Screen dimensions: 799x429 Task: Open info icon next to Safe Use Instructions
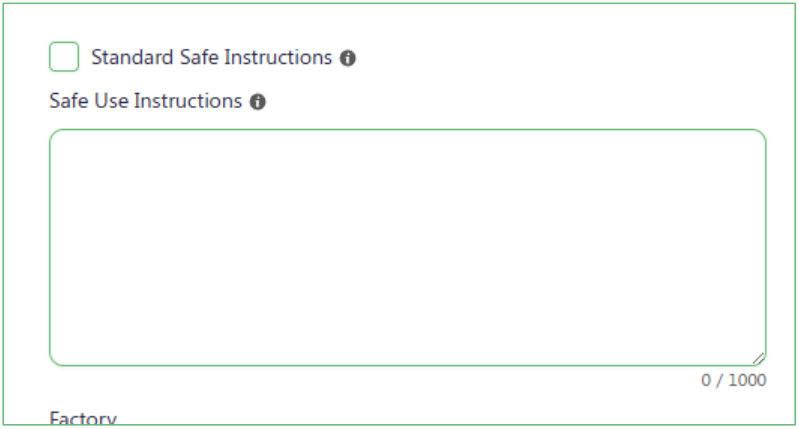click(258, 102)
